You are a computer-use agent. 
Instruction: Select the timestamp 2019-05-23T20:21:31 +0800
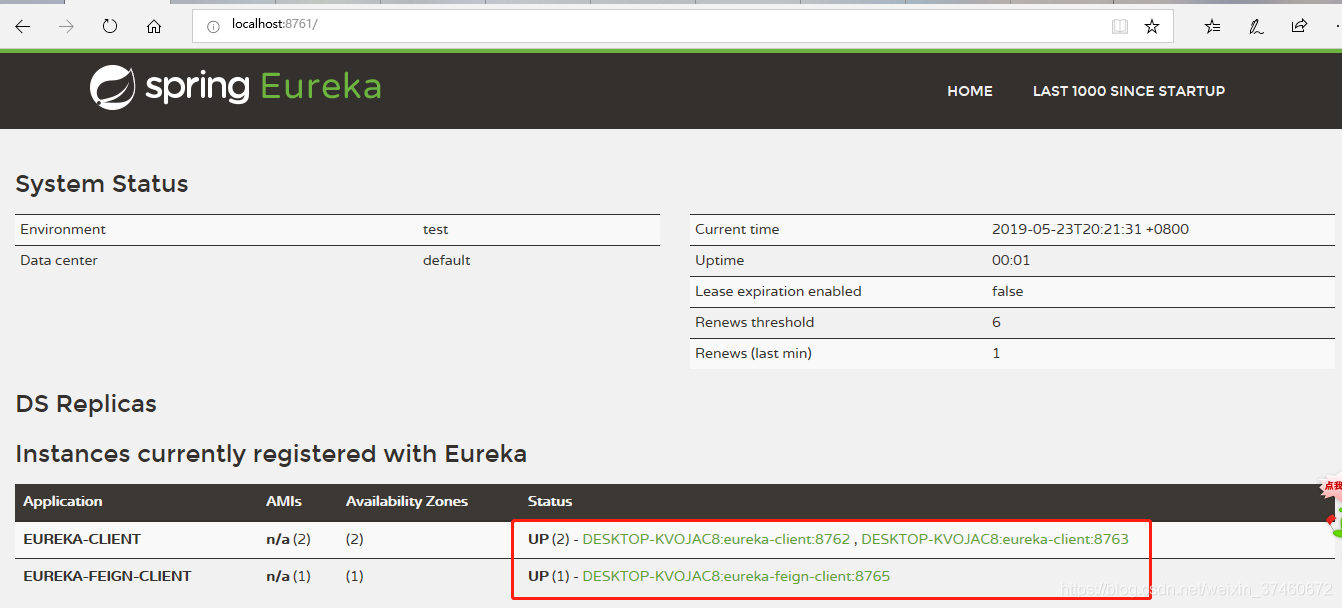1090,229
